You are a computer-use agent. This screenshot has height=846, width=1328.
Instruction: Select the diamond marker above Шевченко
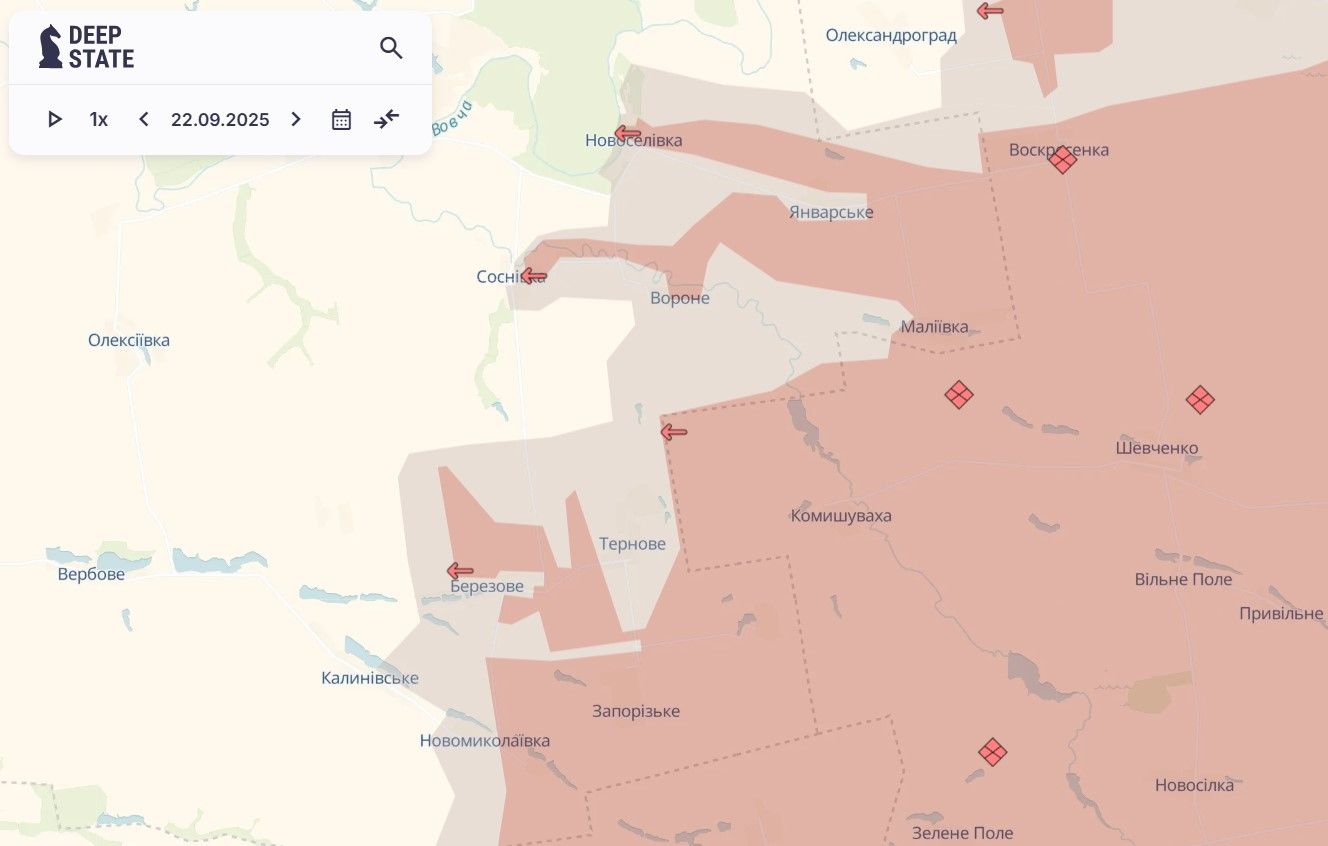(1200, 400)
